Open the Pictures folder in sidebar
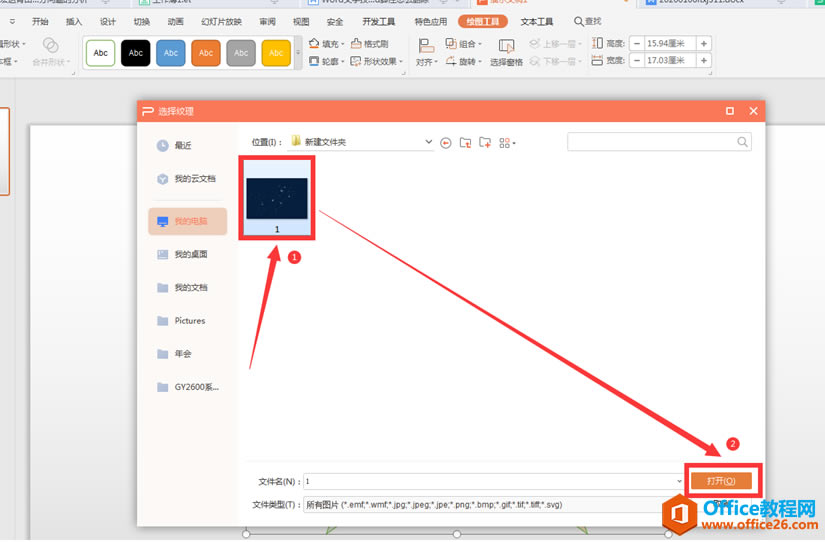 (188, 321)
